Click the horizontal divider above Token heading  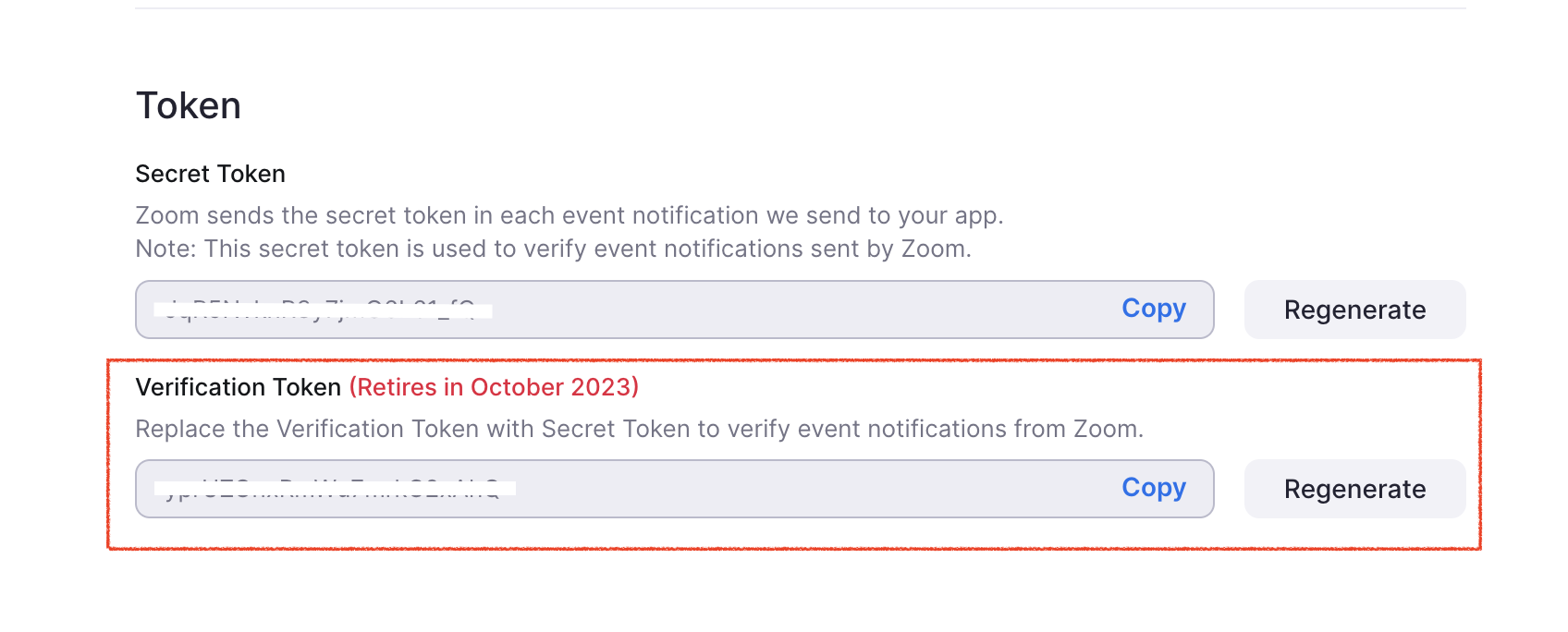coord(800,8)
